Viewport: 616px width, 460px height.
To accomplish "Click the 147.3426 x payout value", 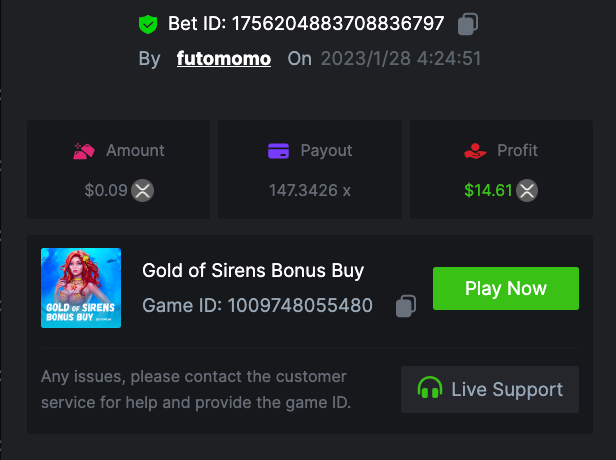I will 310,190.
